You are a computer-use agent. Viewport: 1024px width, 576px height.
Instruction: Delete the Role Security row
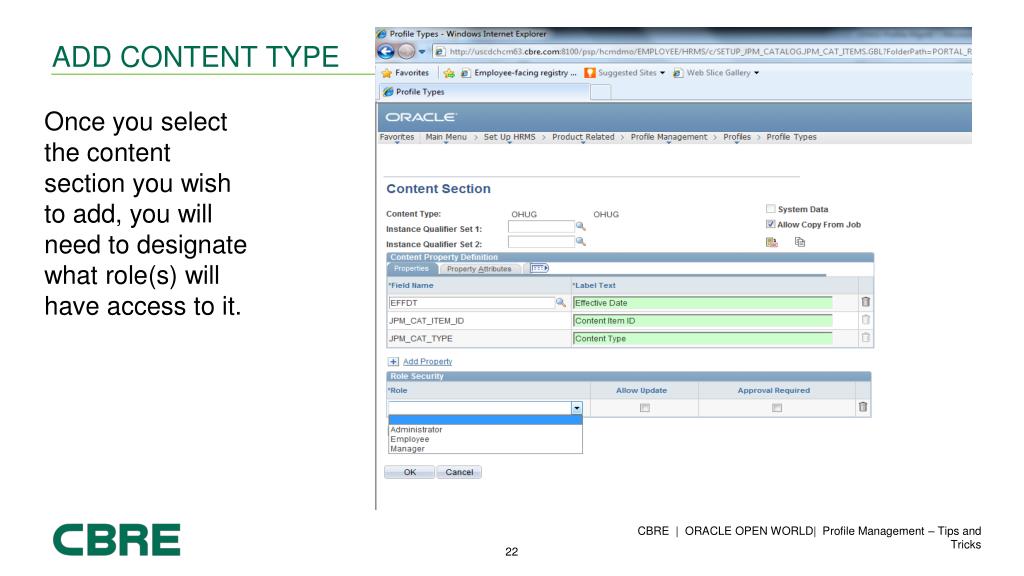pos(863,407)
